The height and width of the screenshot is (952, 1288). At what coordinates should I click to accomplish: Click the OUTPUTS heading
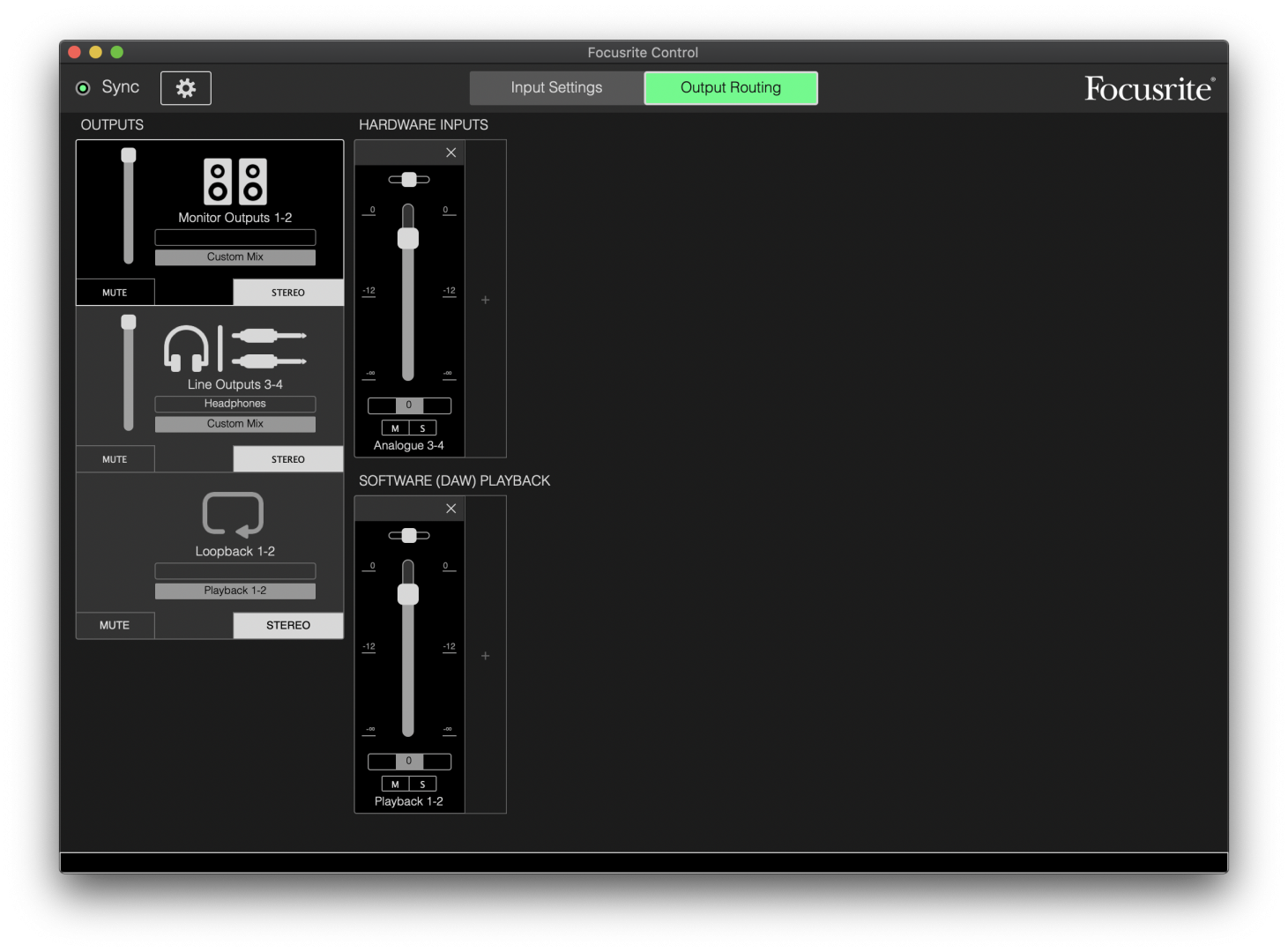pyautogui.click(x=112, y=125)
